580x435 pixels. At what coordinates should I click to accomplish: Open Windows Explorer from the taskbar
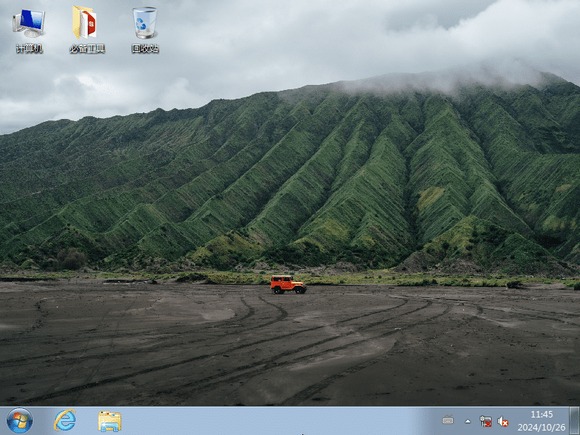pyautogui.click(x=110, y=421)
